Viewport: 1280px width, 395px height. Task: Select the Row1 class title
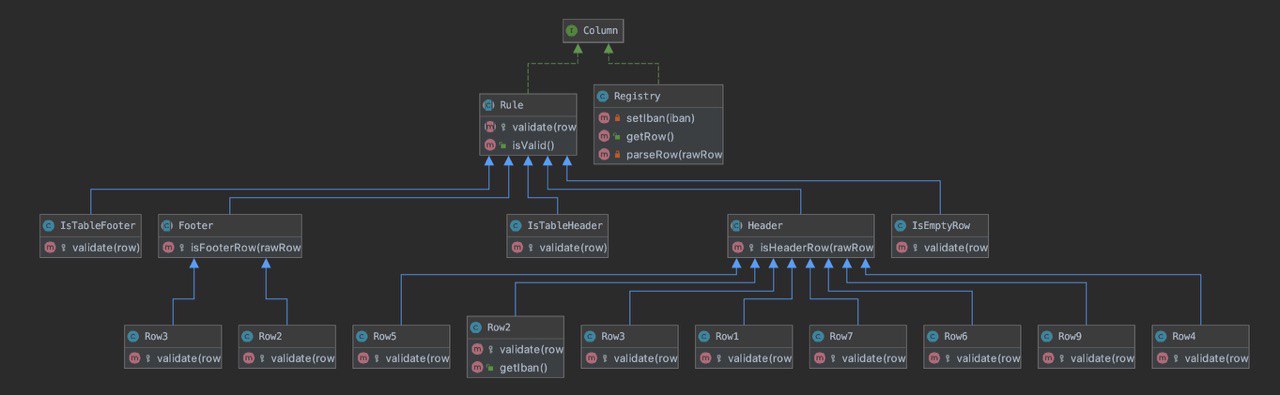[727, 336]
